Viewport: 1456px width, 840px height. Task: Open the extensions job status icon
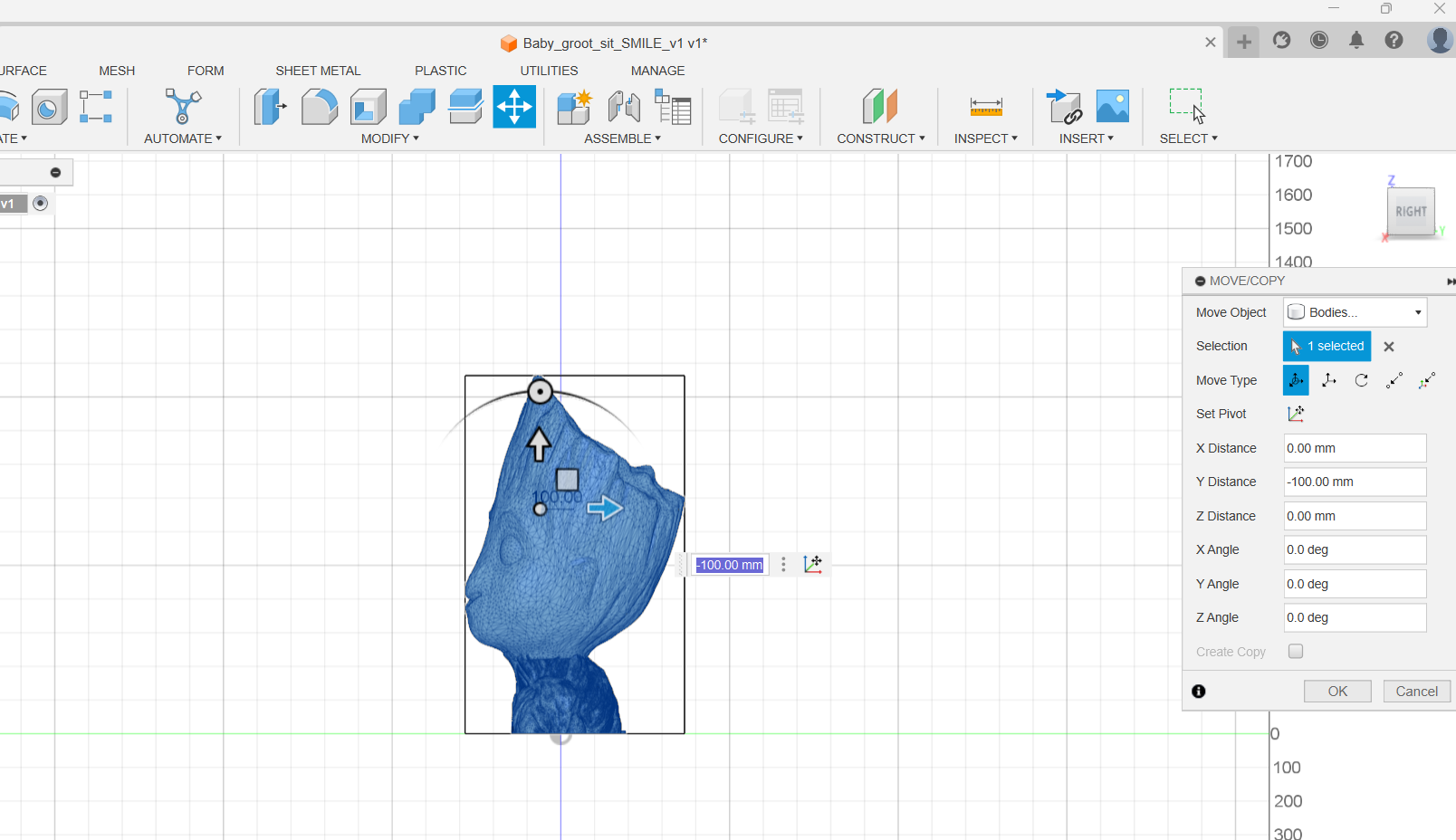pos(1281,40)
